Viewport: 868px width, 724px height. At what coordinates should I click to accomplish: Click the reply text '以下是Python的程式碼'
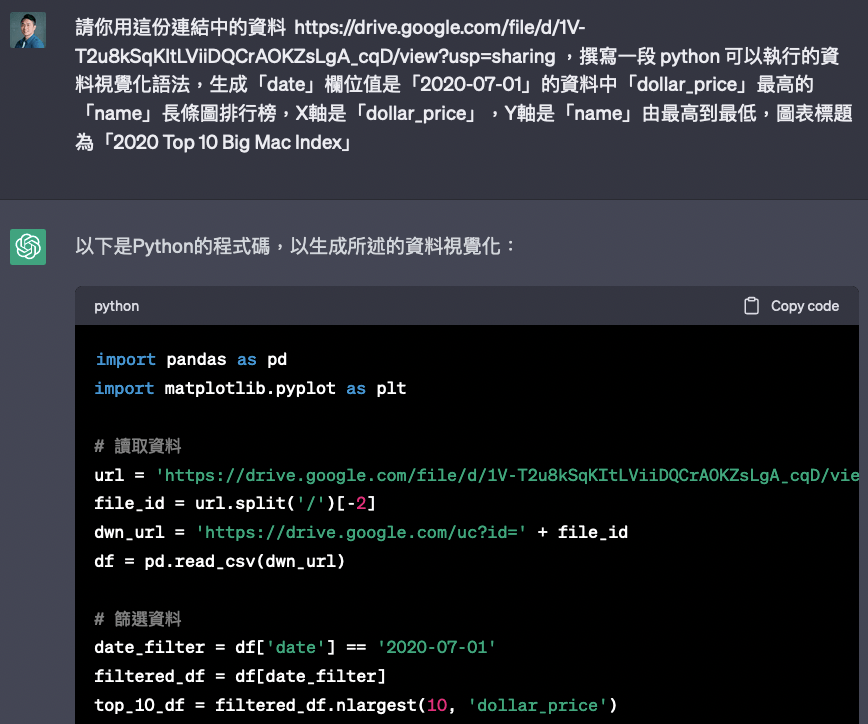pyautogui.click(x=173, y=246)
